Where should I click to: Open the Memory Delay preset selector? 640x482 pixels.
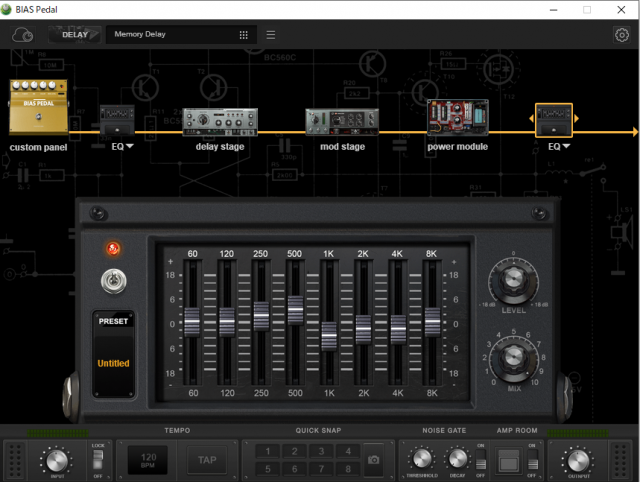[x=181, y=35]
